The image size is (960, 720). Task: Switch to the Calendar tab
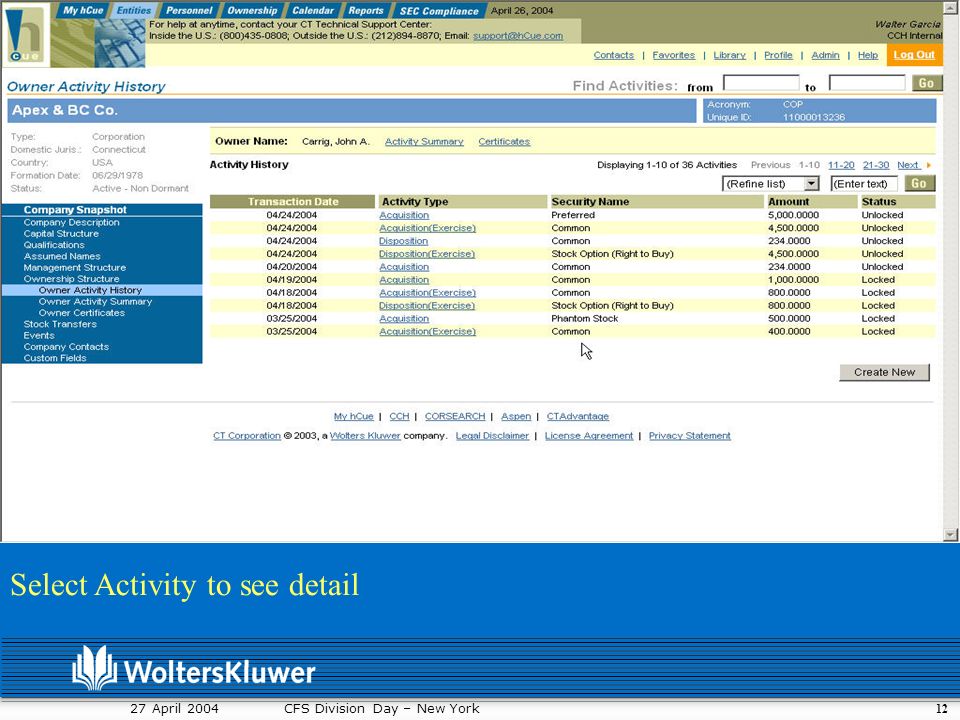(x=313, y=10)
